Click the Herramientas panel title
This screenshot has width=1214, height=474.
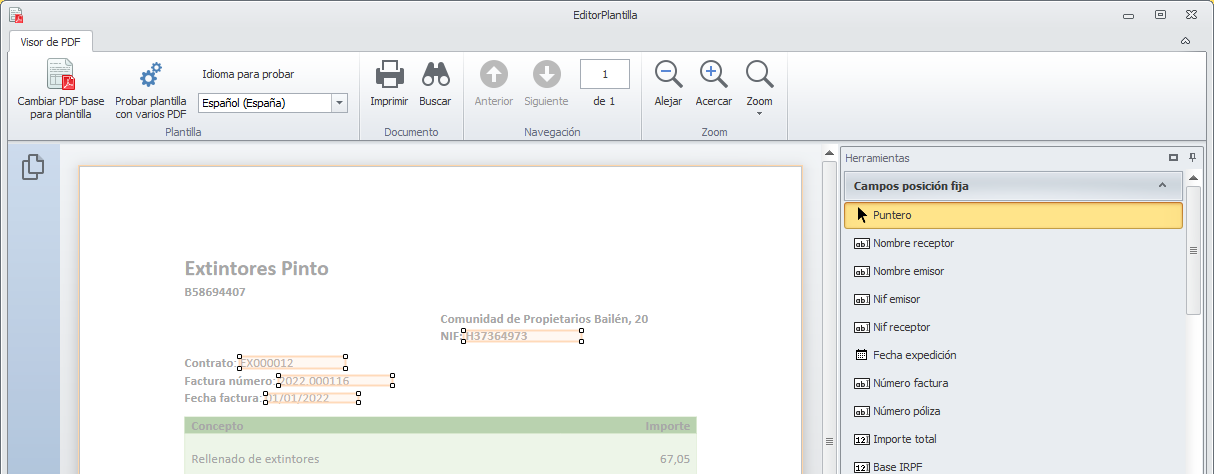pyautogui.click(x=877, y=158)
